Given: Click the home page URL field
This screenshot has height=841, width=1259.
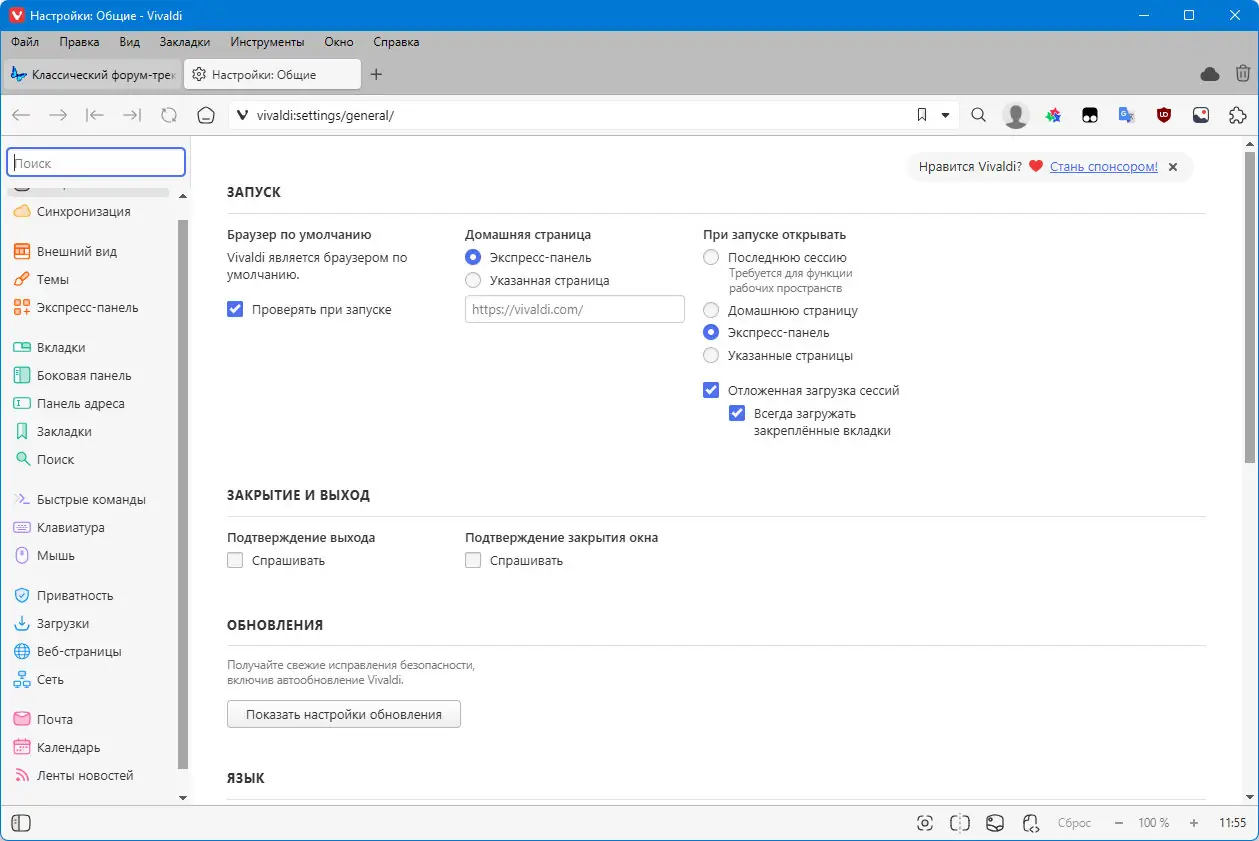Looking at the screenshot, I should [x=575, y=310].
